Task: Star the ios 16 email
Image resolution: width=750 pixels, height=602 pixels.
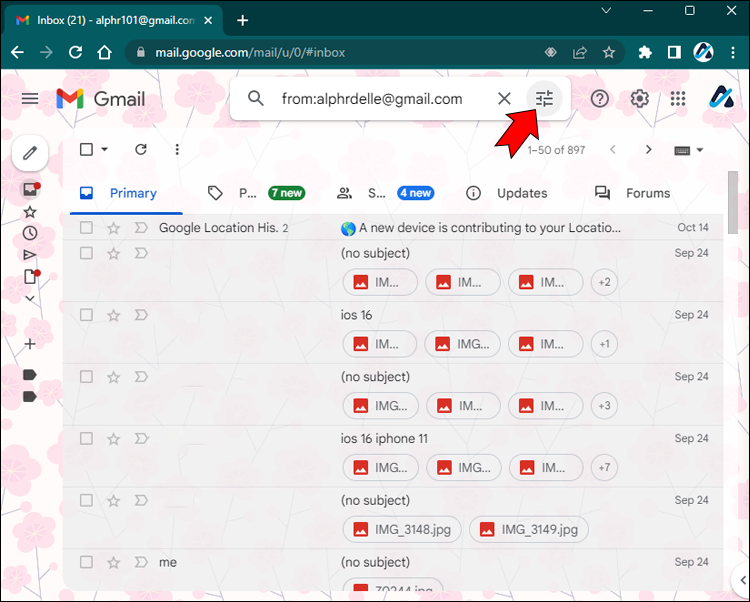Action: point(113,316)
